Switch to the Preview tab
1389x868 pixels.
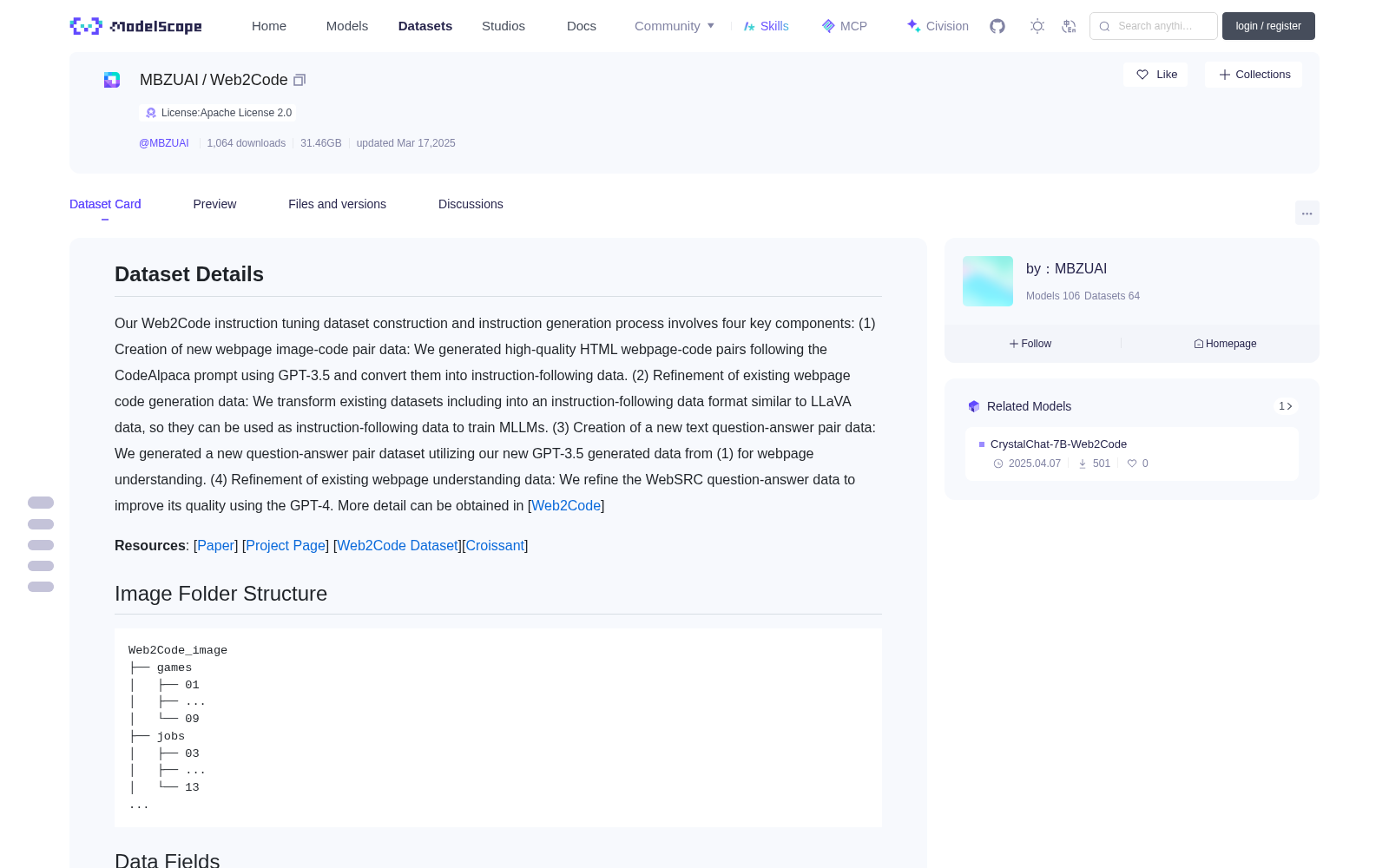(214, 204)
